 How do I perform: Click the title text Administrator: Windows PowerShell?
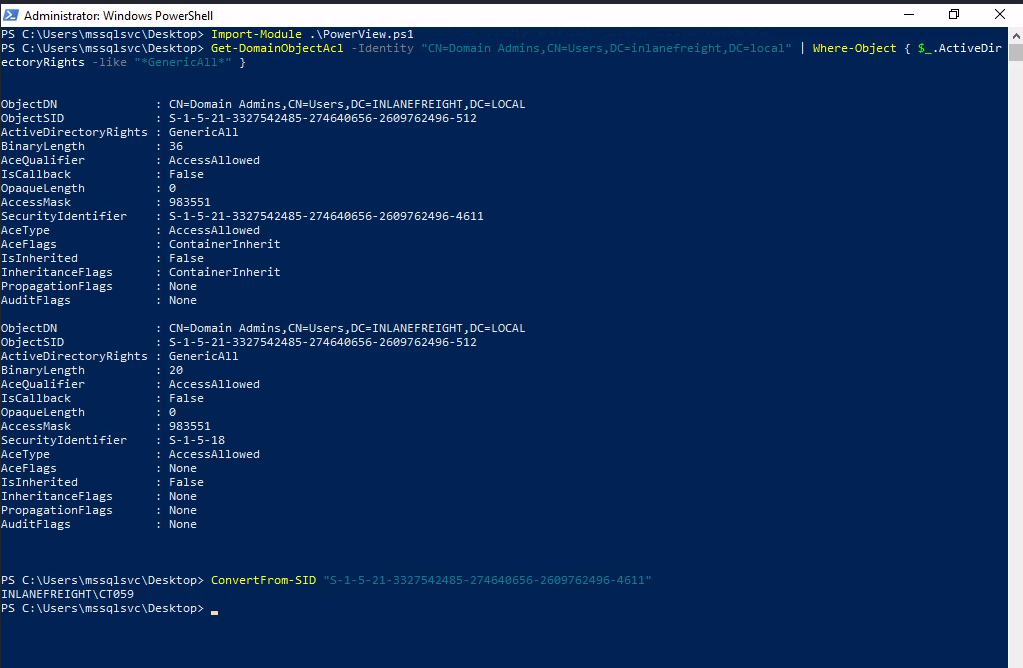tap(118, 16)
